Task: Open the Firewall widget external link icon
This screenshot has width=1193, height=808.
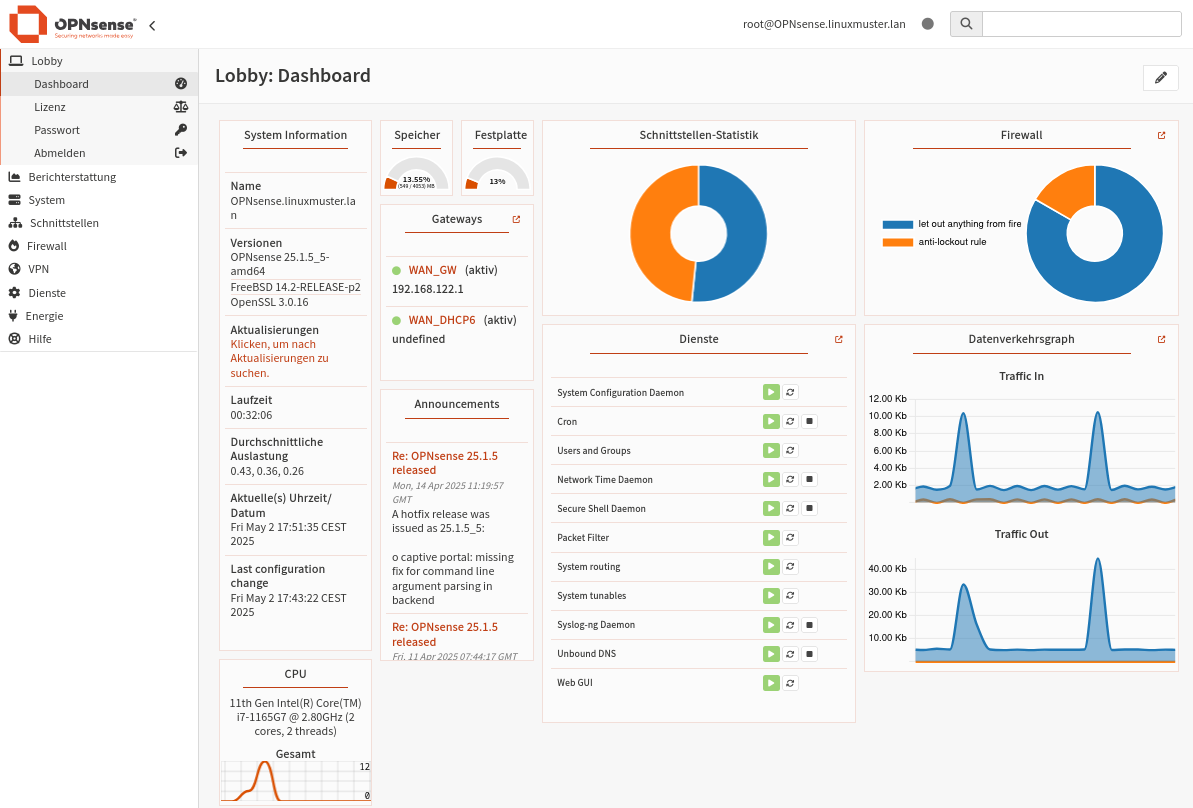Action: pos(1161,135)
